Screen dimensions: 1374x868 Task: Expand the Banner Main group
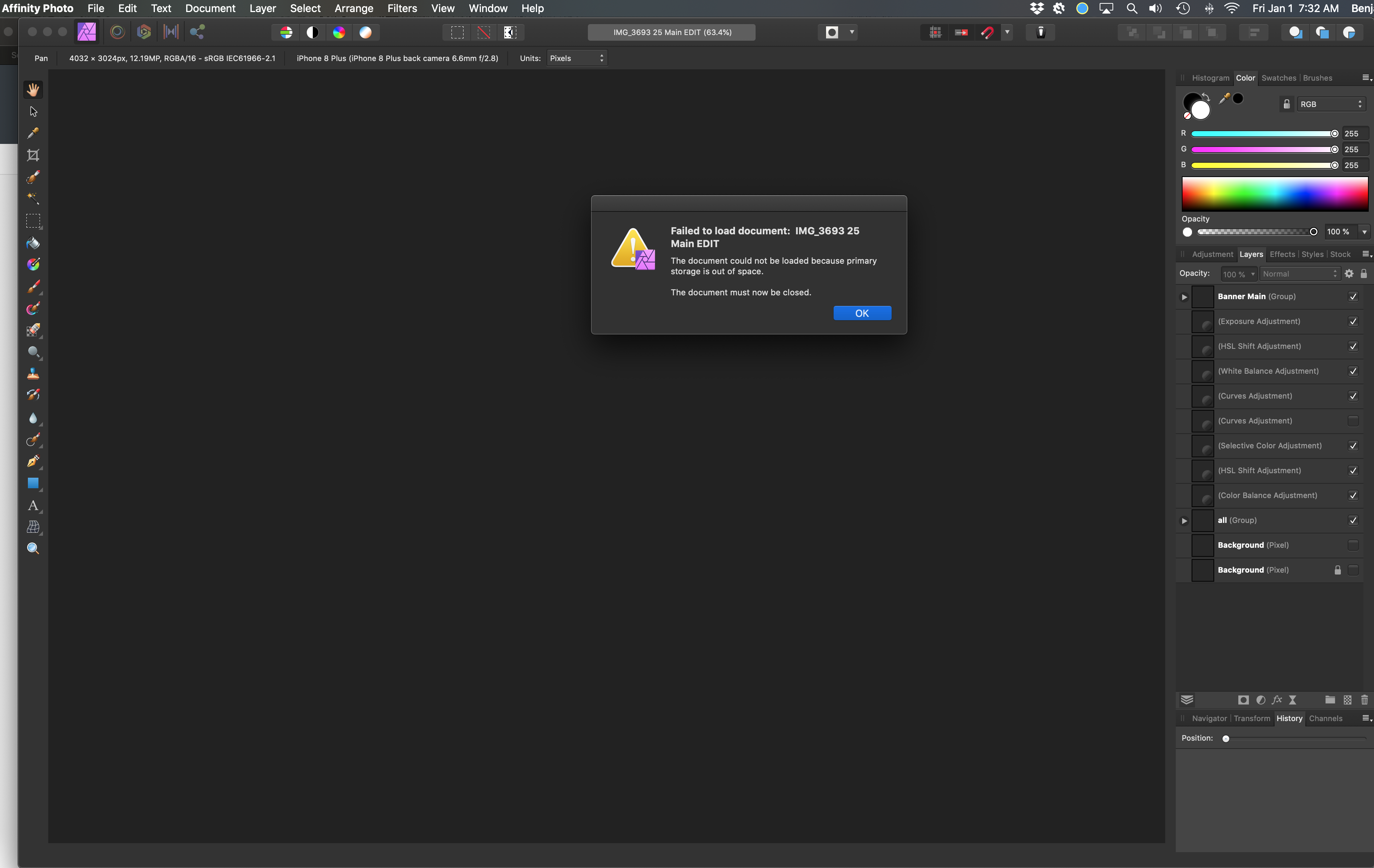(1184, 297)
